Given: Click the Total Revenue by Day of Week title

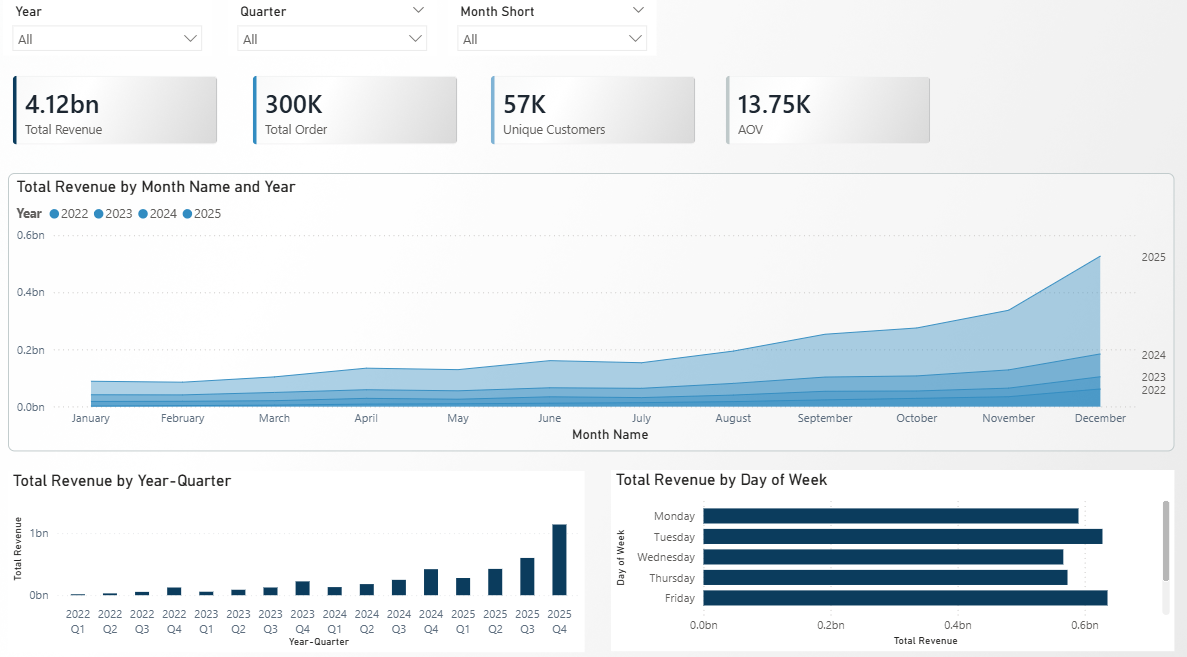Looking at the screenshot, I should [x=721, y=480].
